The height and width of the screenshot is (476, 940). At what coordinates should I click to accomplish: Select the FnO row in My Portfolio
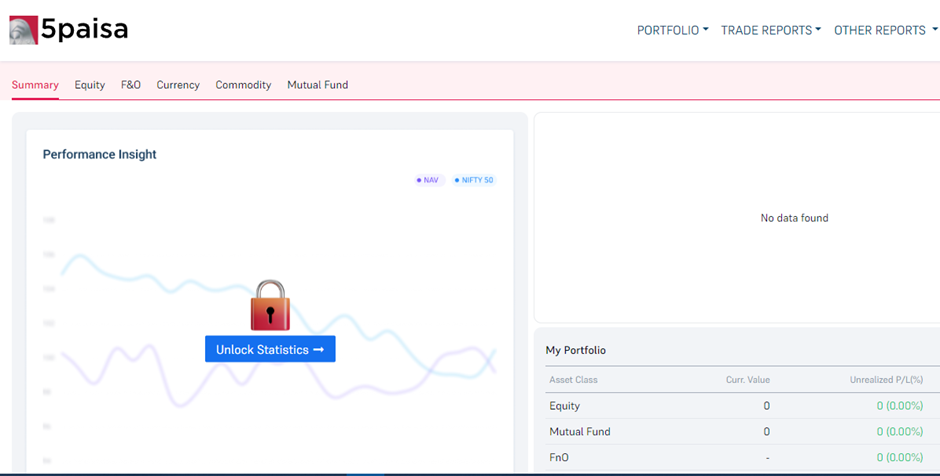pos(735,458)
